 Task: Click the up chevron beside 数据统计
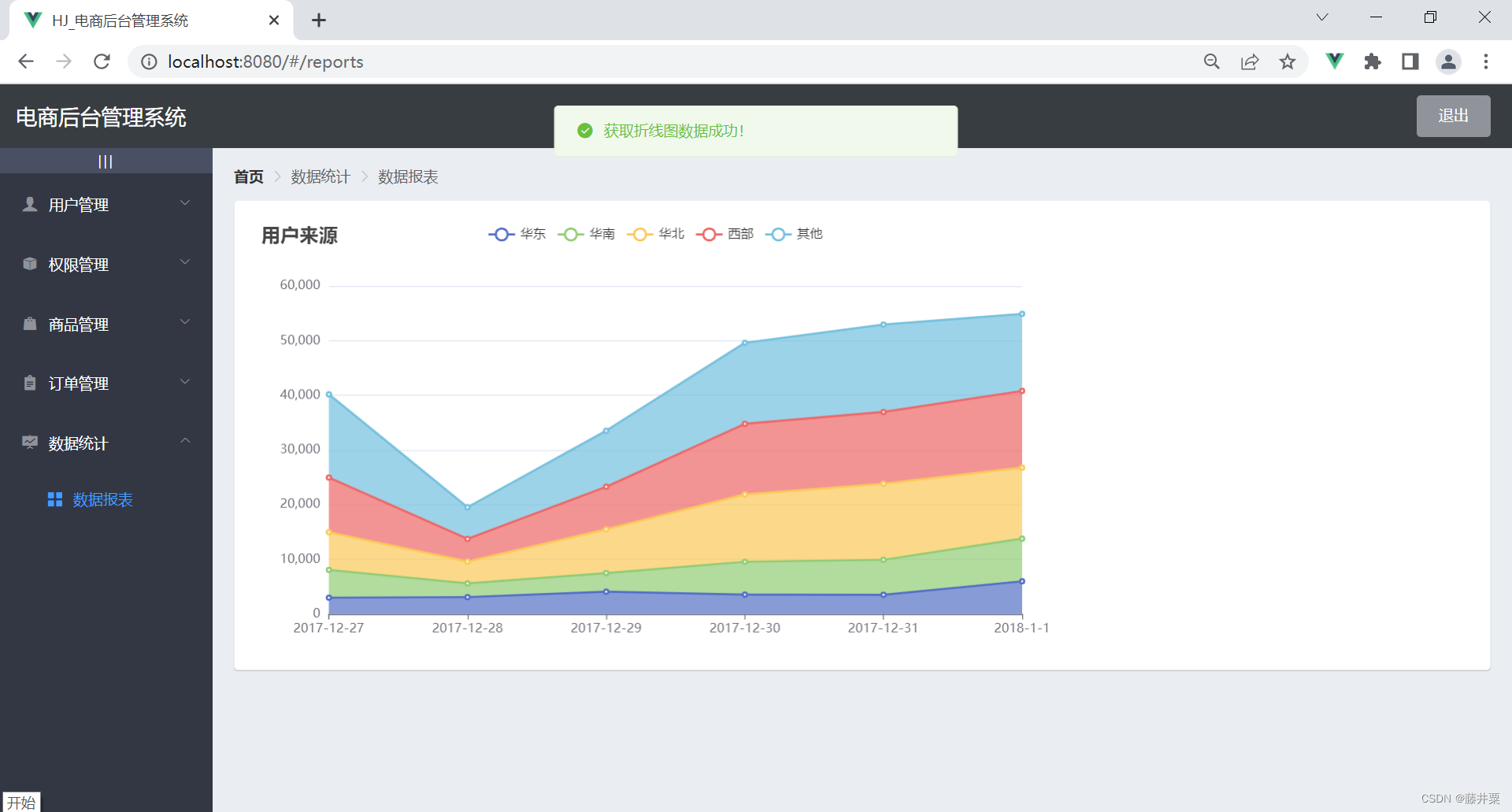pyautogui.click(x=185, y=441)
